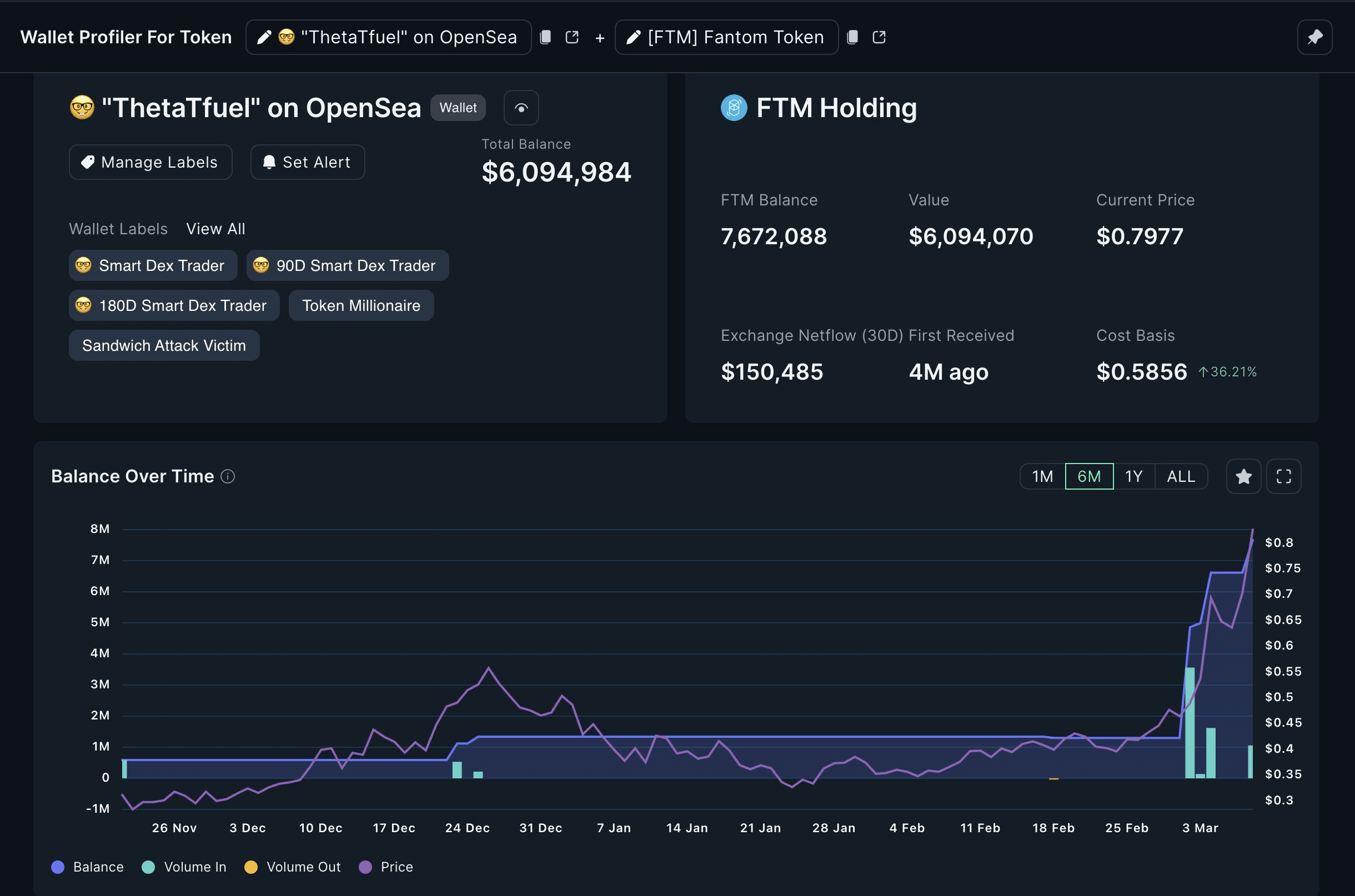Open the Balance Over Time info tooltip

[x=228, y=476]
